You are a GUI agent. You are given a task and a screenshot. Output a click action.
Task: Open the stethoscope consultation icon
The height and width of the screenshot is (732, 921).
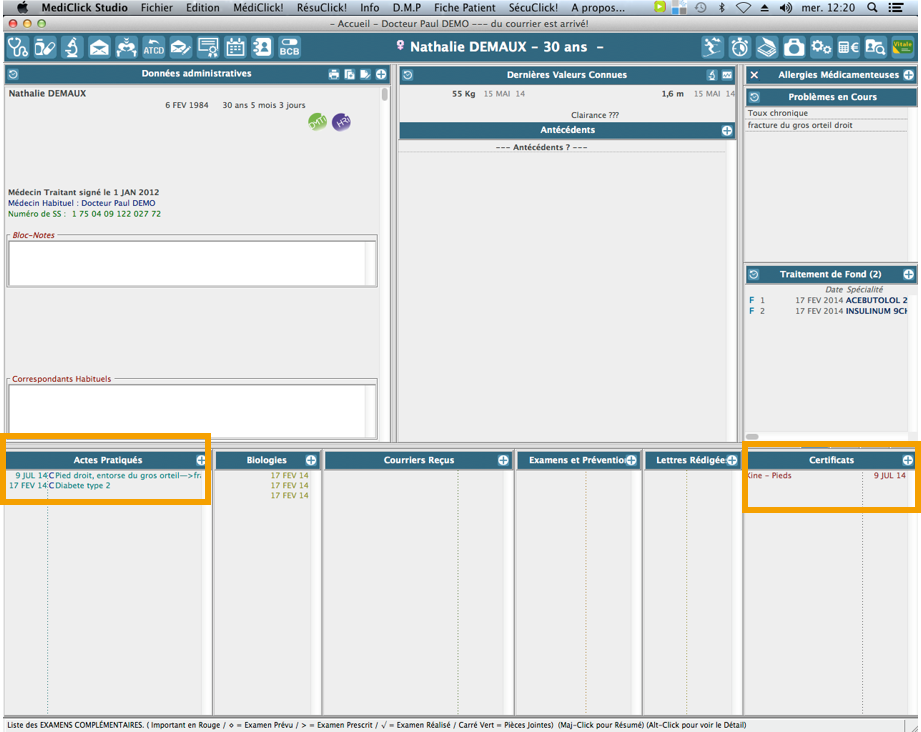[x=18, y=47]
